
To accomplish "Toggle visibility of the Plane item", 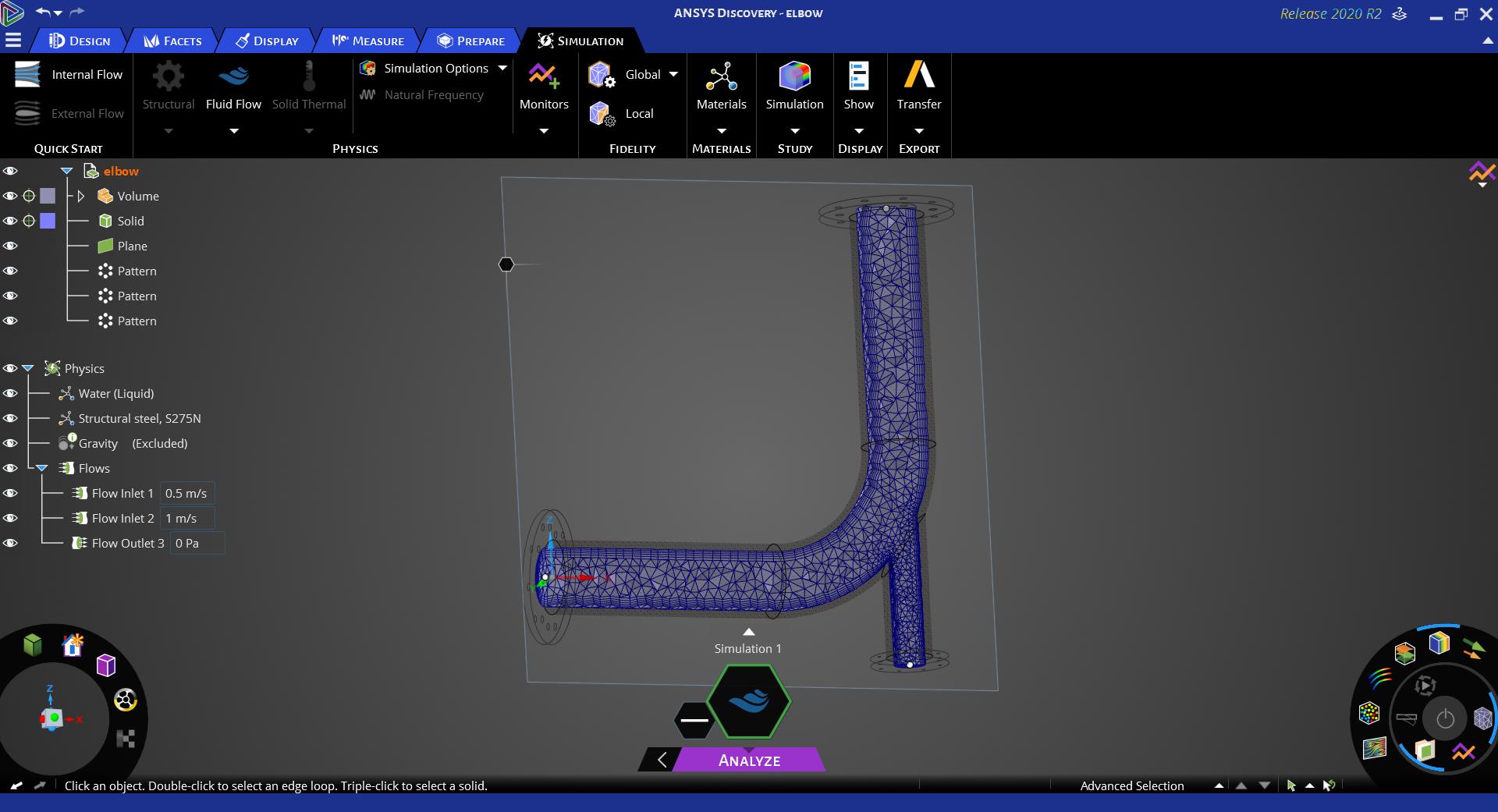I will pyautogui.click(x=10, y=246).
